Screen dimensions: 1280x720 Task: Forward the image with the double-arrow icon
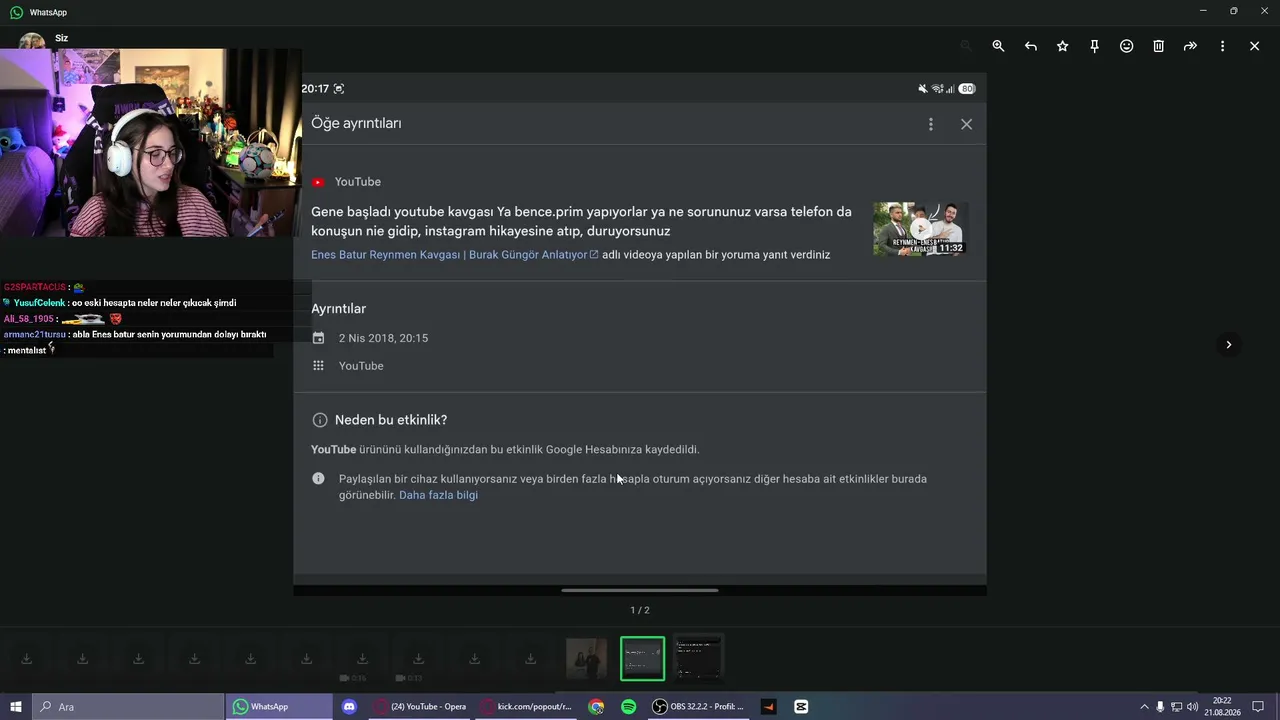pos(1190,46)
